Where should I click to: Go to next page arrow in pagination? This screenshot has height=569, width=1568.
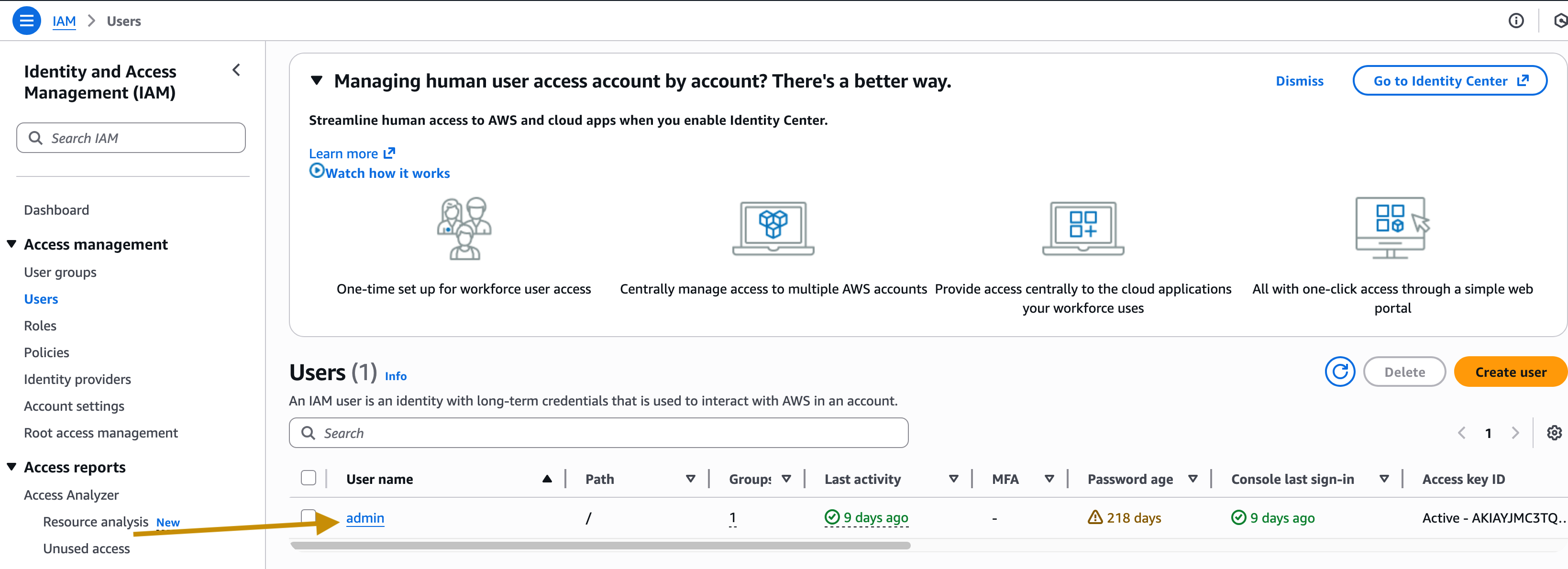tap(1515, 433)
